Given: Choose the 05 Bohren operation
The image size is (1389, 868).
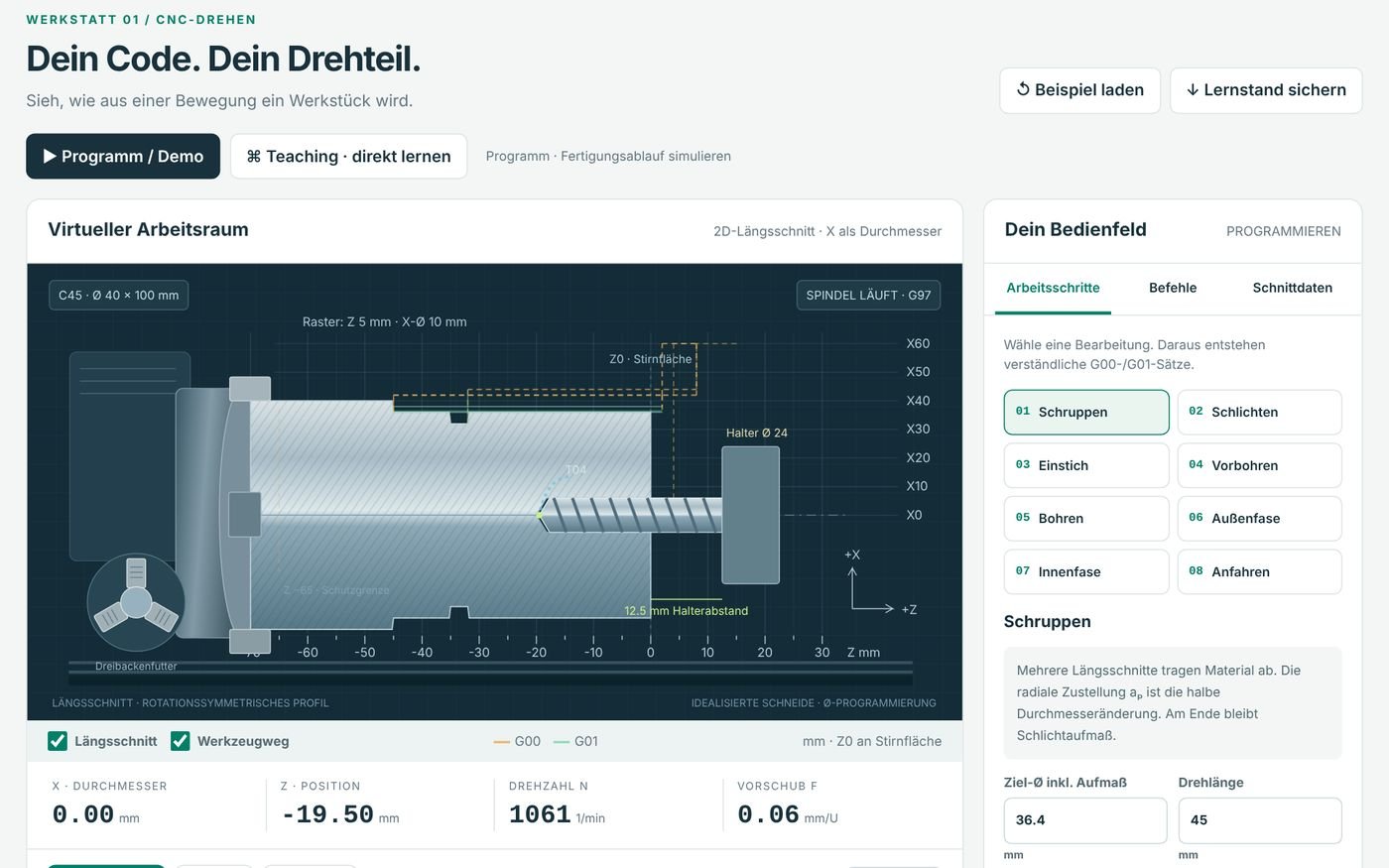Looking at the screenshot, I should point(1086,518).
